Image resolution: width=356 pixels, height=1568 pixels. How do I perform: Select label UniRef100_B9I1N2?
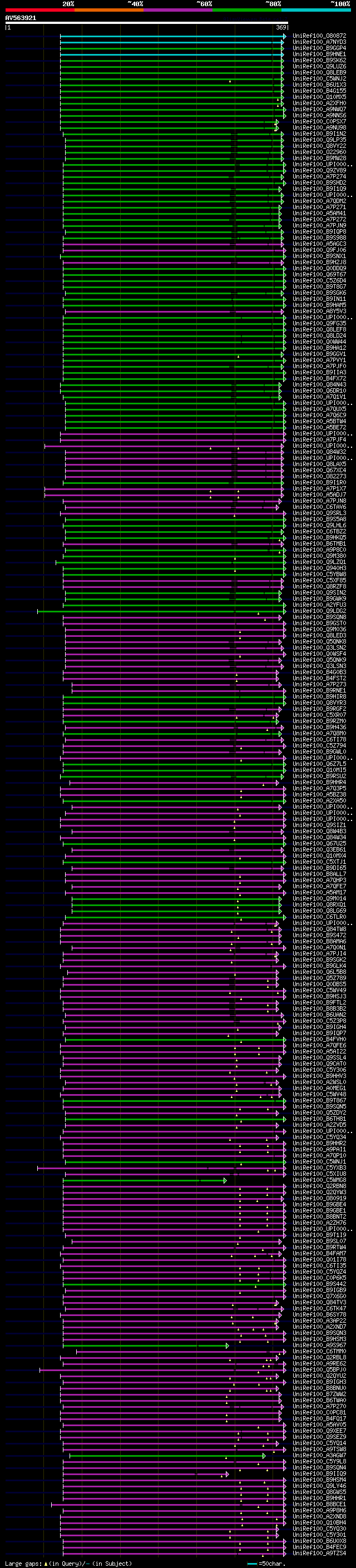tap(319, 134)
